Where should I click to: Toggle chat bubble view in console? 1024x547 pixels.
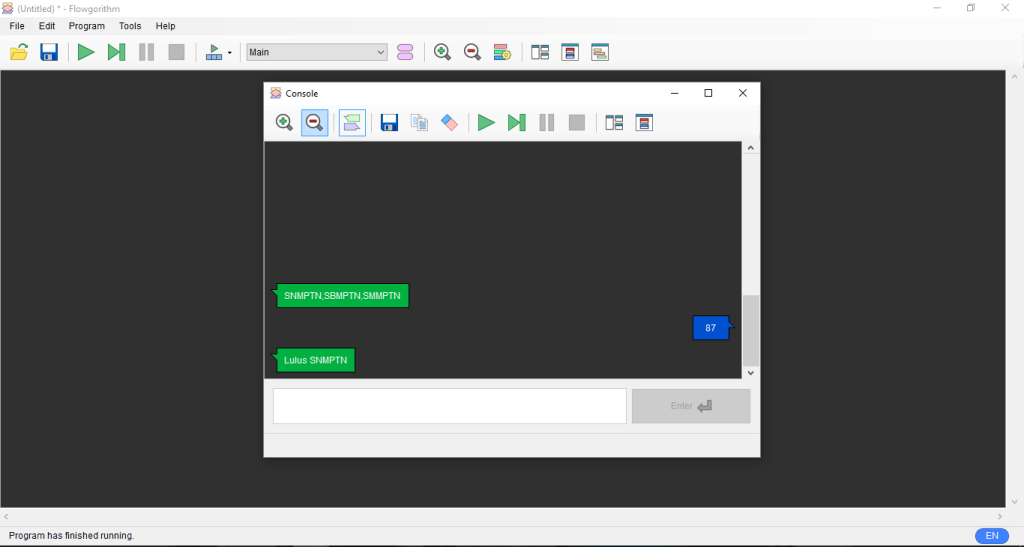(352, 122)
